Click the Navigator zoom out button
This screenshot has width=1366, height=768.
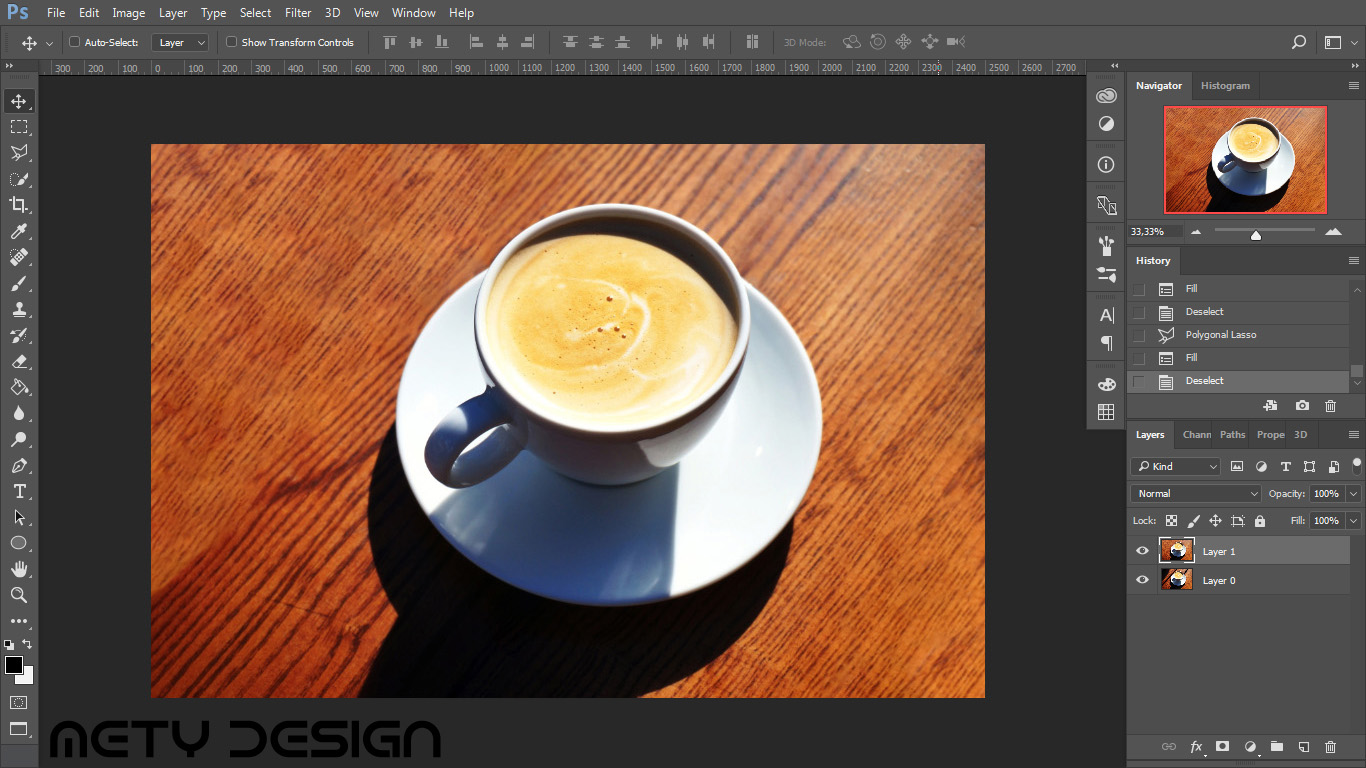pyautogui.click(x=1196, y=232)
